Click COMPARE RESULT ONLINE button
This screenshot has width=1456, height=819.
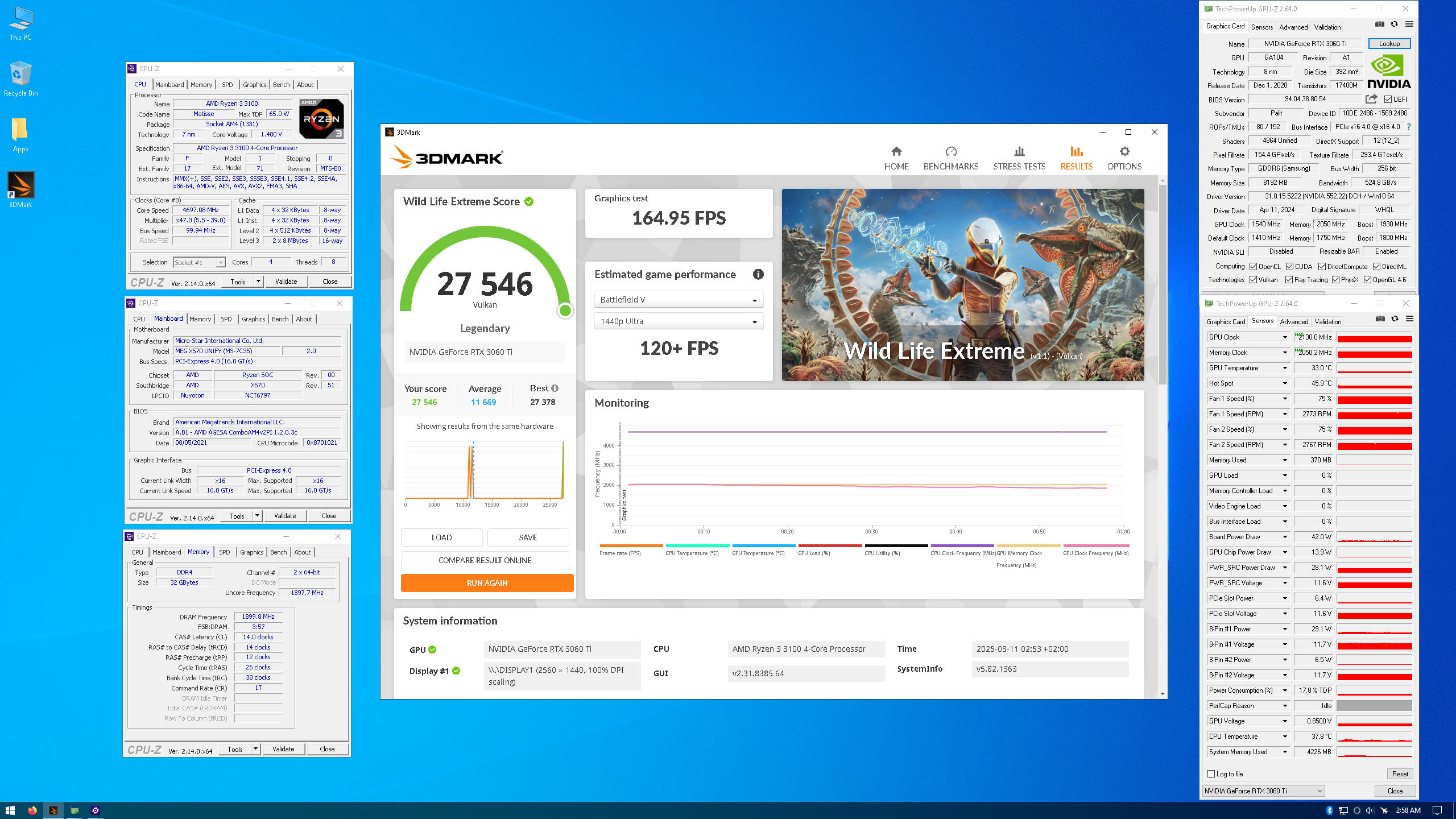point(485,560)
